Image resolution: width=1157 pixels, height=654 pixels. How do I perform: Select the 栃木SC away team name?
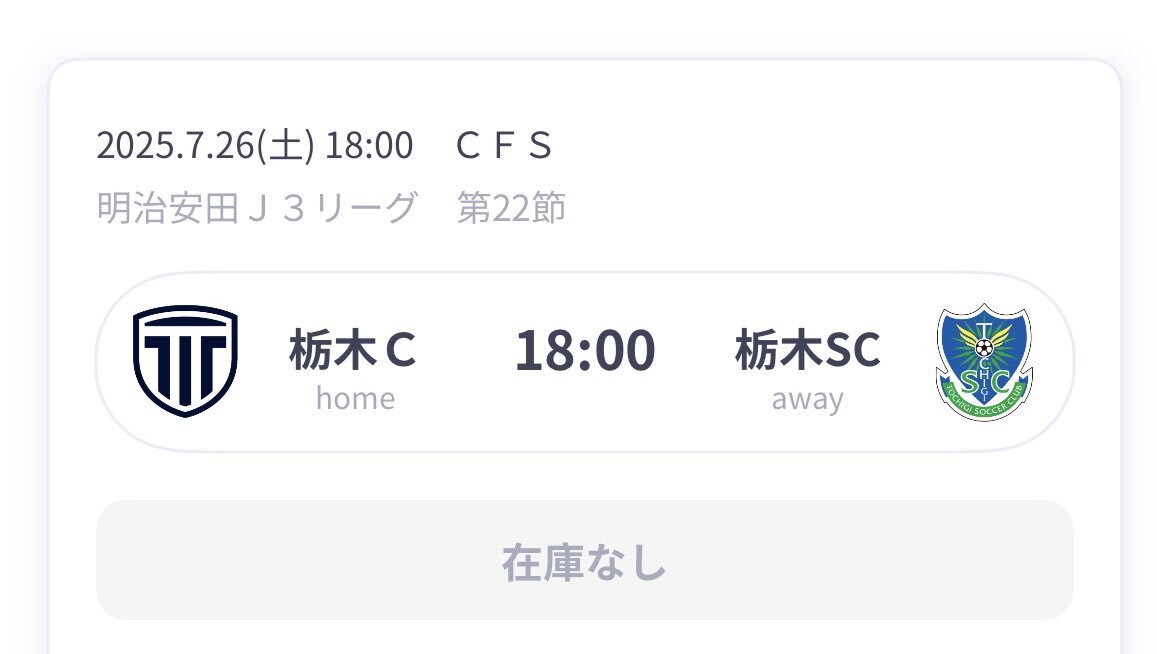pos(807,349)
